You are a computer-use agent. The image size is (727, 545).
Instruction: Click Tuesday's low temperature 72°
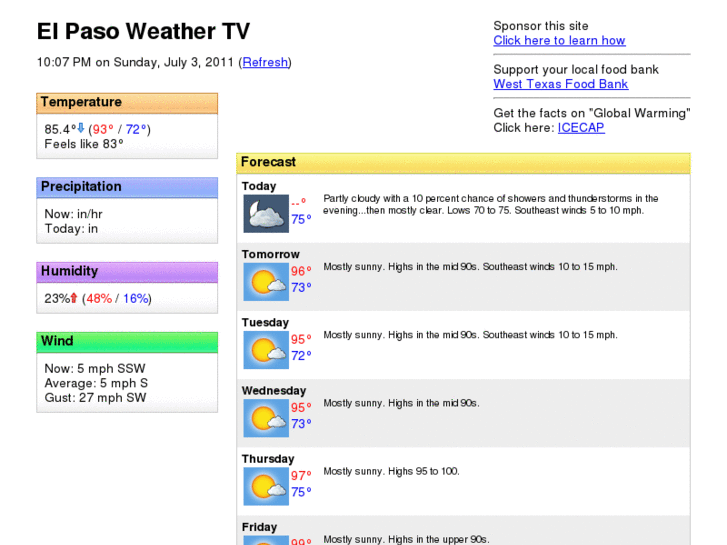301,355
